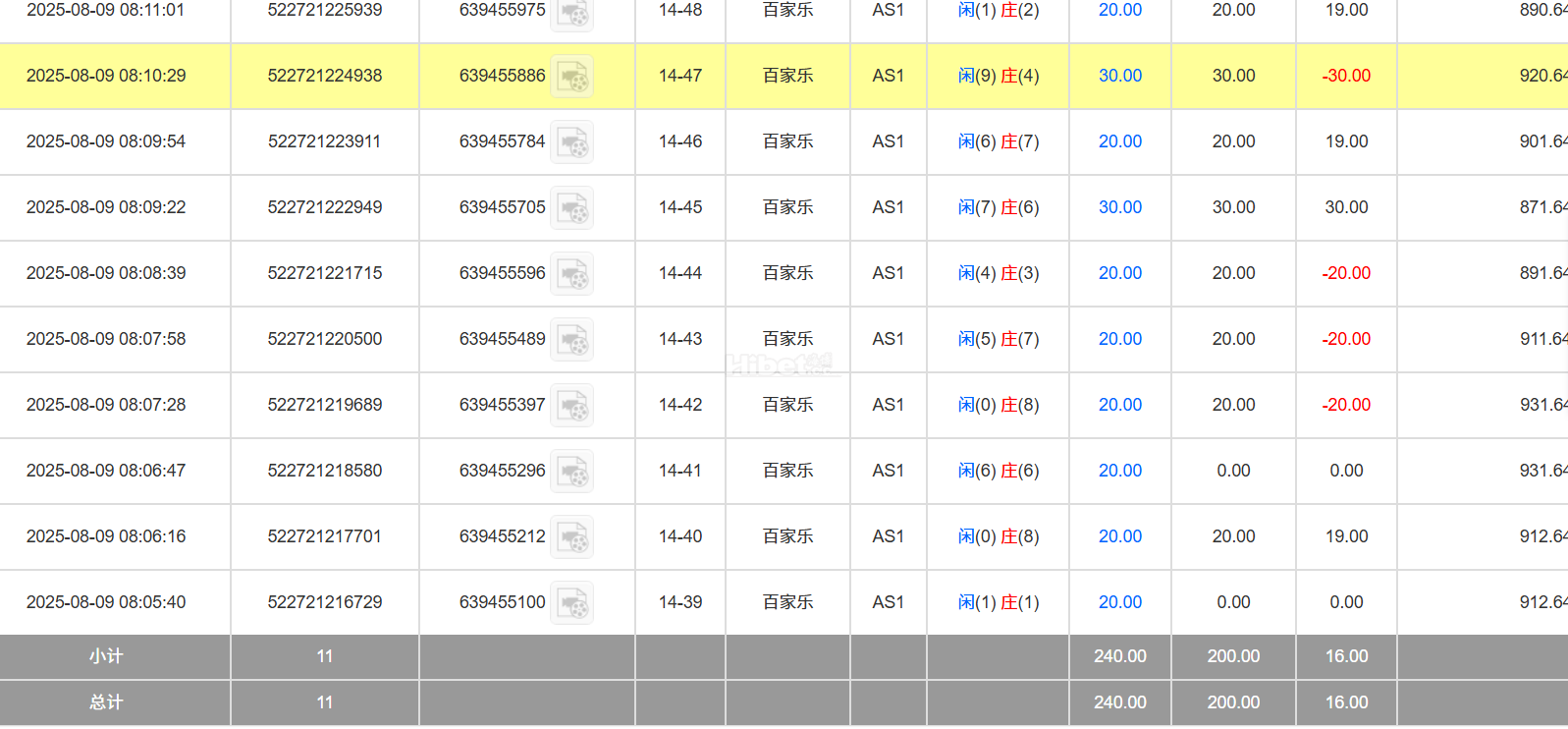
Task: Open the 闲(7) 庄(6) result link
Action: pyautogui.click(x=998, y=207)
